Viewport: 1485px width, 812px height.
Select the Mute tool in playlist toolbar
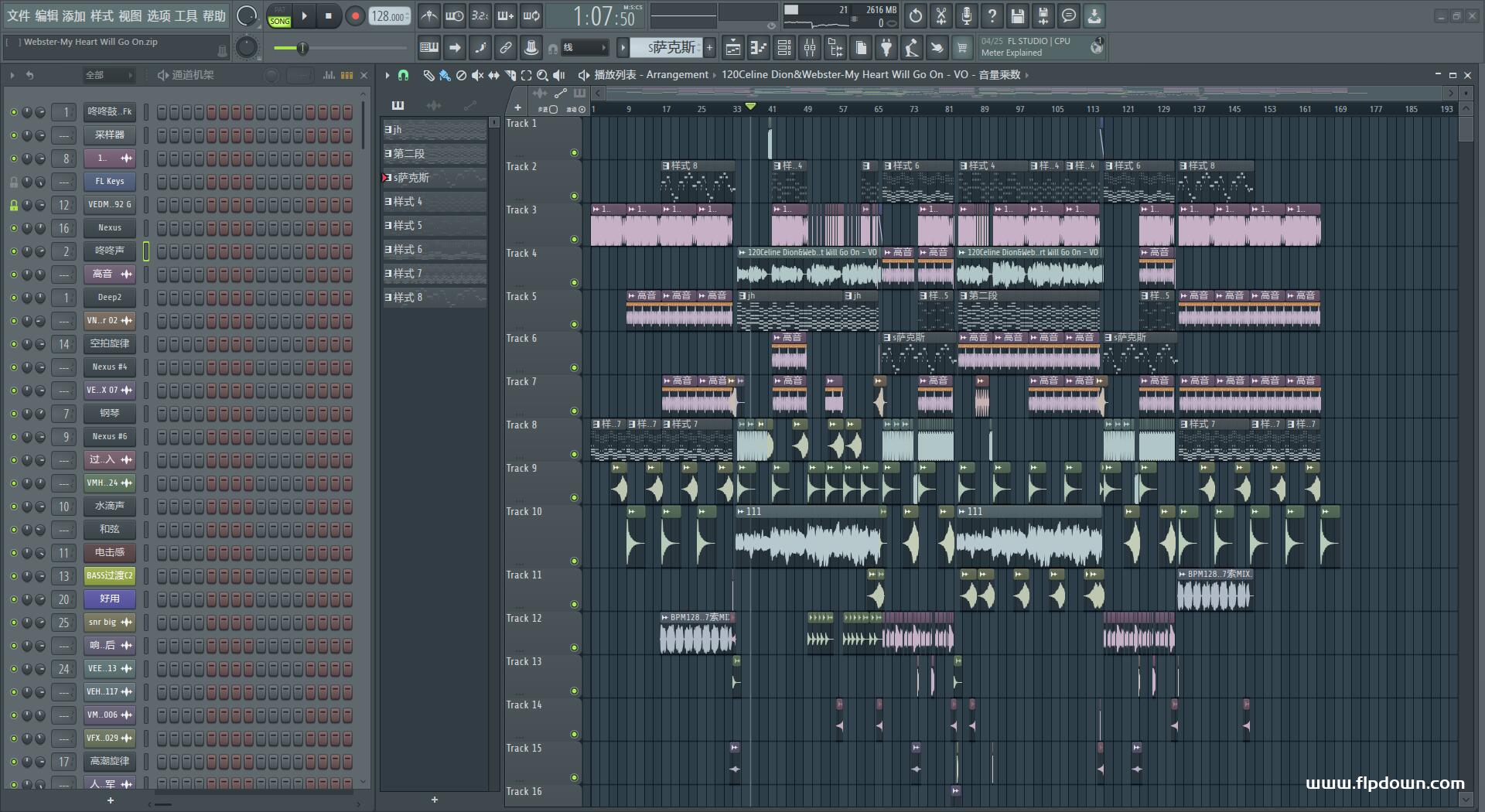coord(477,75)
